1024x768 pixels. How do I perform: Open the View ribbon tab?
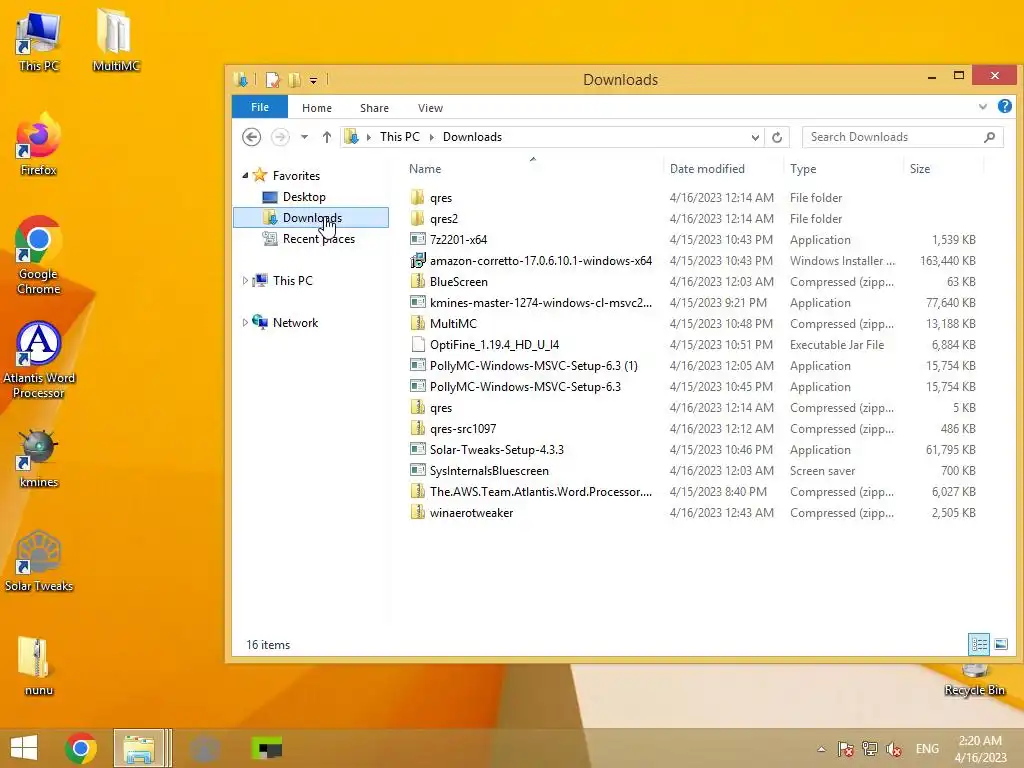tap(430, 108)
